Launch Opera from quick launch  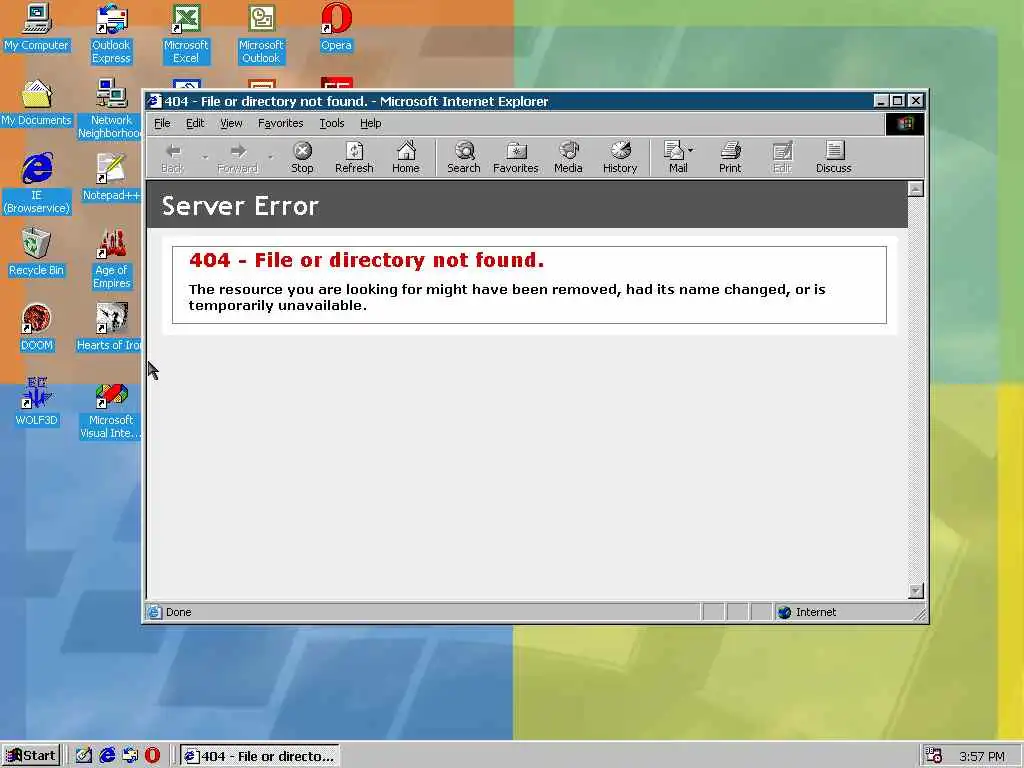point(152,756)
